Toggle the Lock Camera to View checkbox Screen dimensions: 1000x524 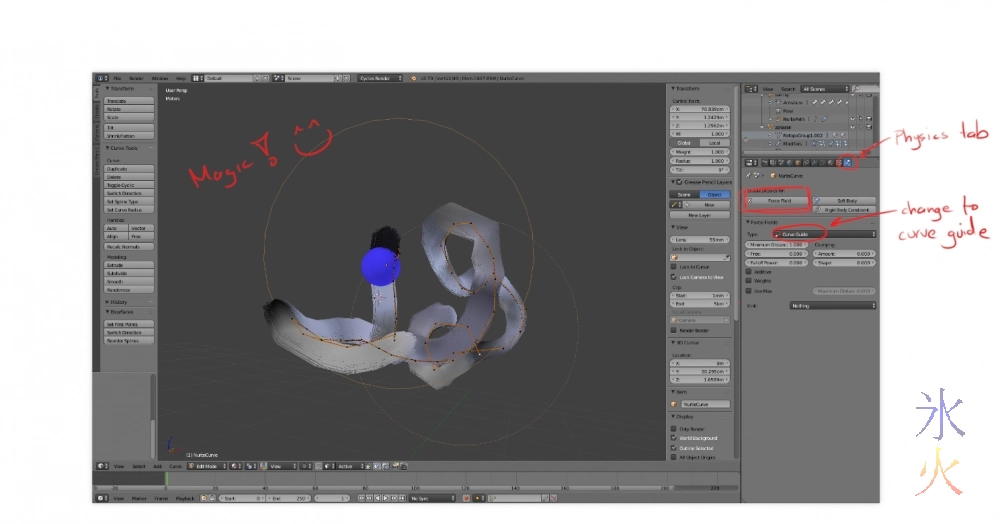pyautogui.click(x=673, y=275)
